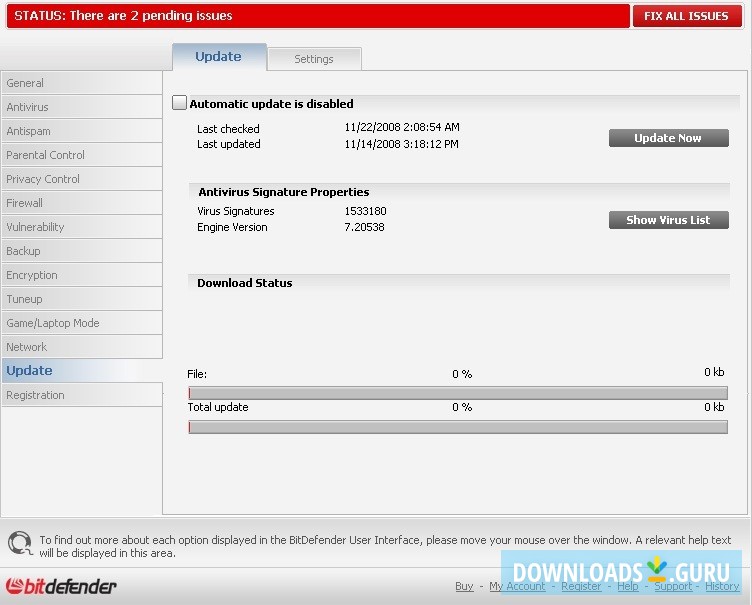Click the Total update progress bar
The height and width of the screenshot is (605, 752).
(458, 427)
